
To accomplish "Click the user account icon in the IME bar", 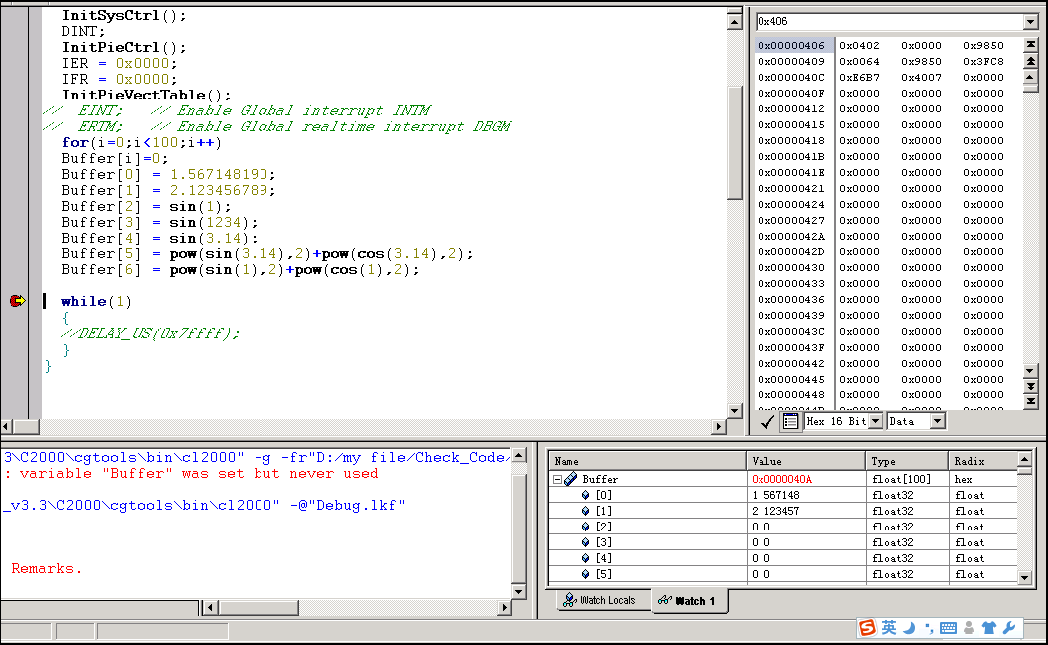I will click(969, 628).
